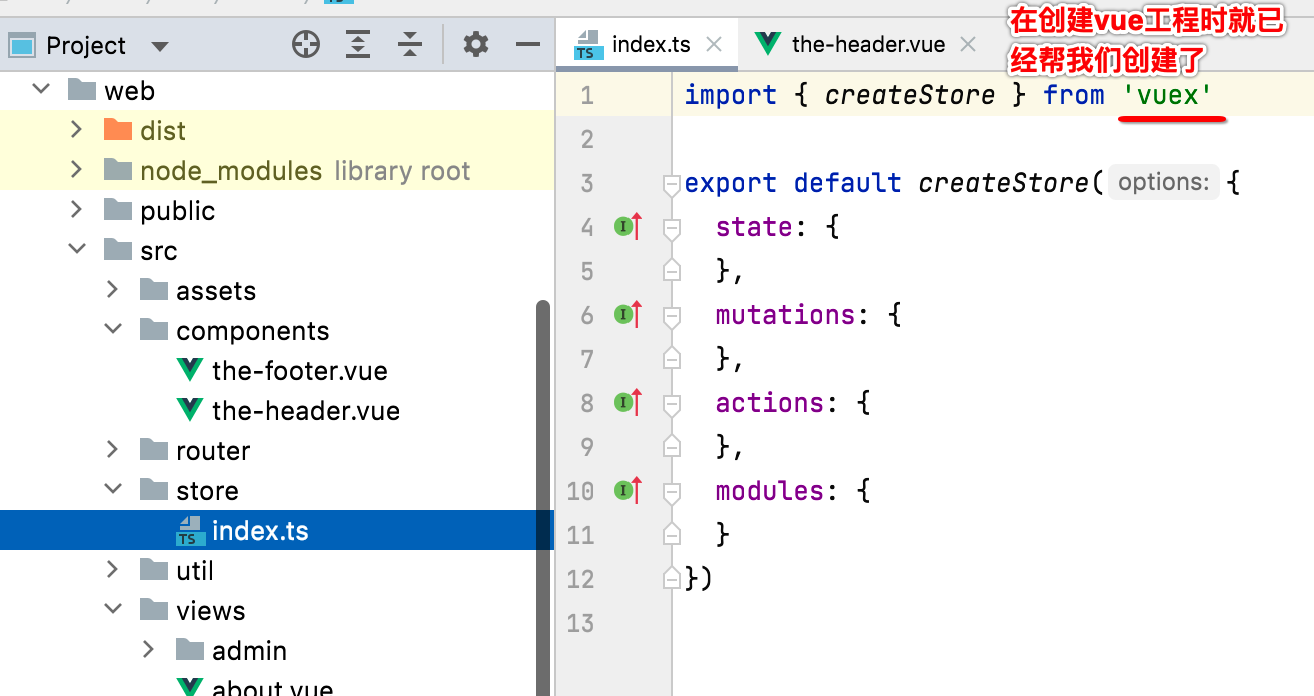Expand the assets folder
The width and height of the screenshot is (1314, 696).
click(112, 290)
